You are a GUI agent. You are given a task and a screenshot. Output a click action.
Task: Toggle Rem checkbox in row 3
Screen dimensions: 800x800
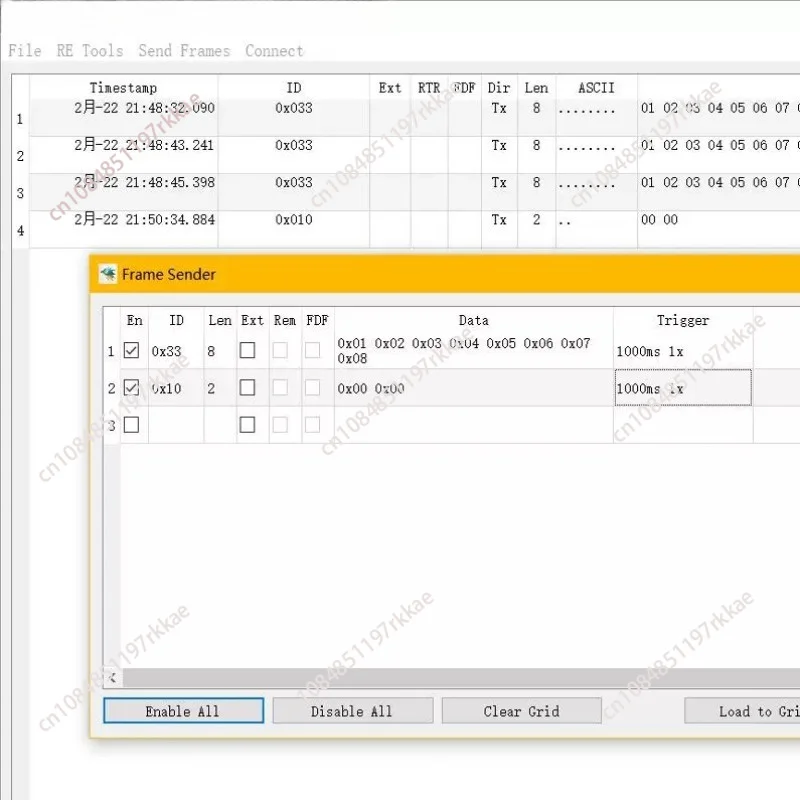click(280, 424)
